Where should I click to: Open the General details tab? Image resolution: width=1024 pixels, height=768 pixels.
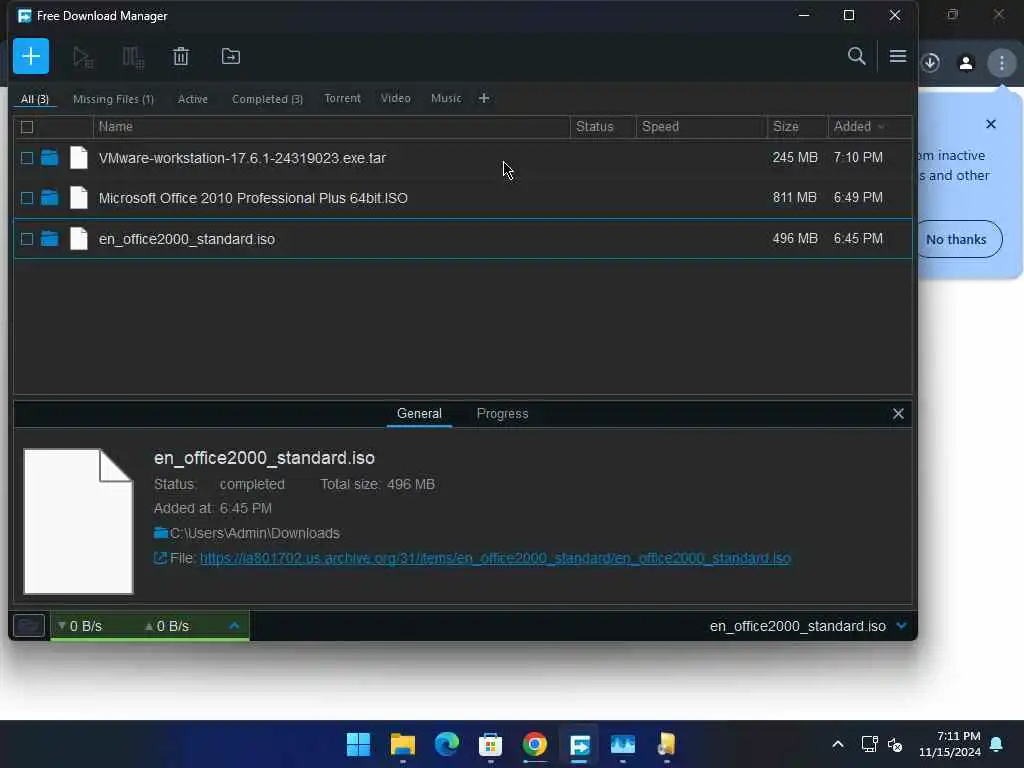tap(419, 413)
